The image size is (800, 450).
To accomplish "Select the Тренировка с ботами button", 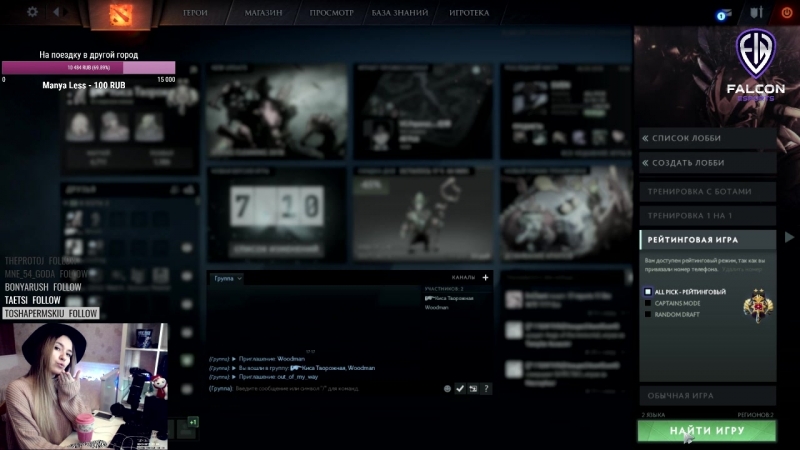I will 708,191.
